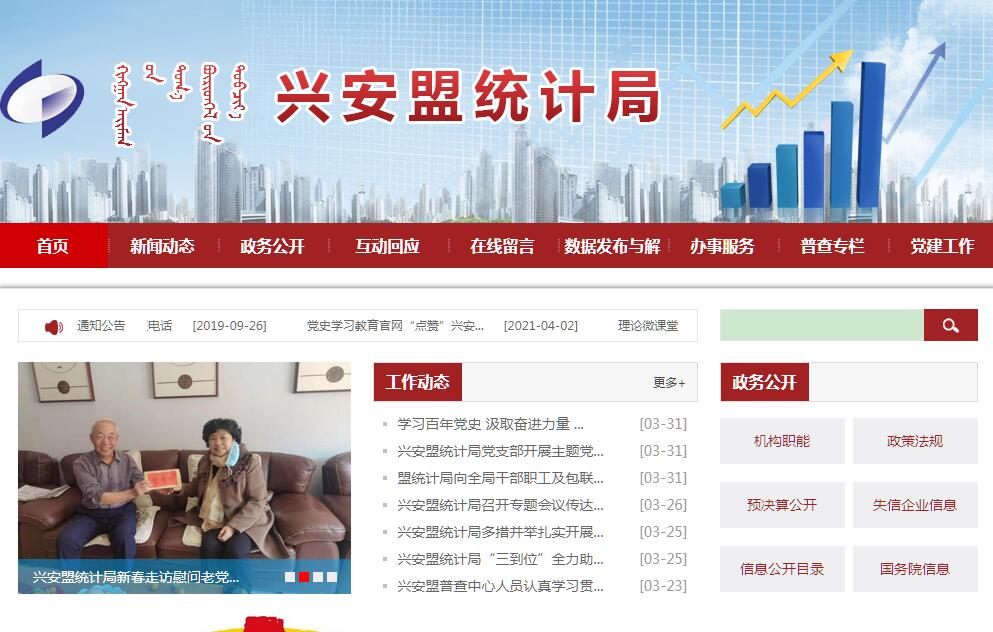Open 信息公开目录 button
The height and width of the screenshot is (632, 993).
pyautogui.click(x=782, y=569)
